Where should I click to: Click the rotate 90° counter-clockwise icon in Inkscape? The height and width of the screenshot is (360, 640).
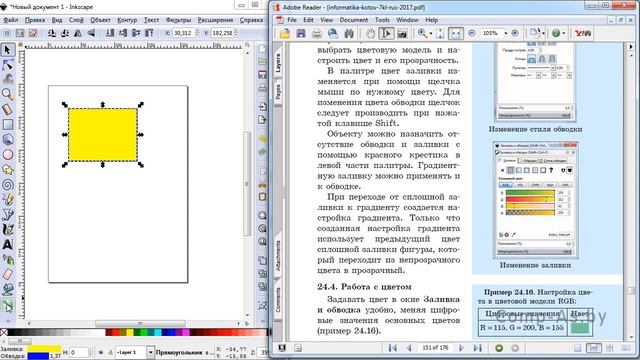pos(52,33)
